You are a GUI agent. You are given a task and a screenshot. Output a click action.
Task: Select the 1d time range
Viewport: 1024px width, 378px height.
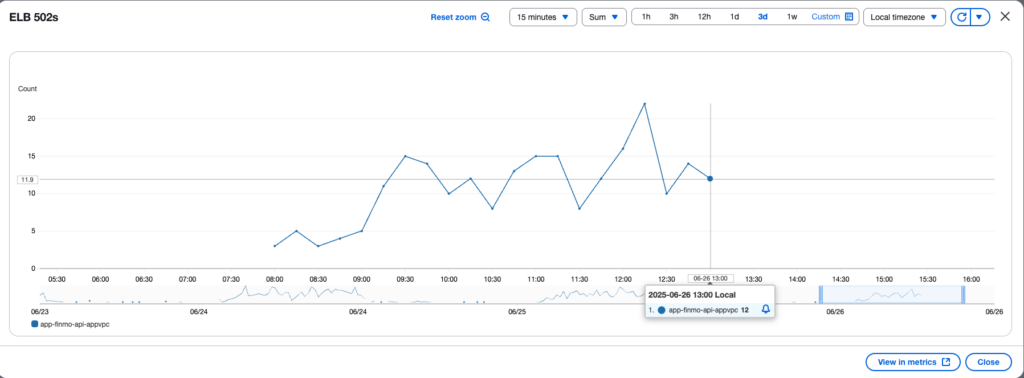pos(735,17)
